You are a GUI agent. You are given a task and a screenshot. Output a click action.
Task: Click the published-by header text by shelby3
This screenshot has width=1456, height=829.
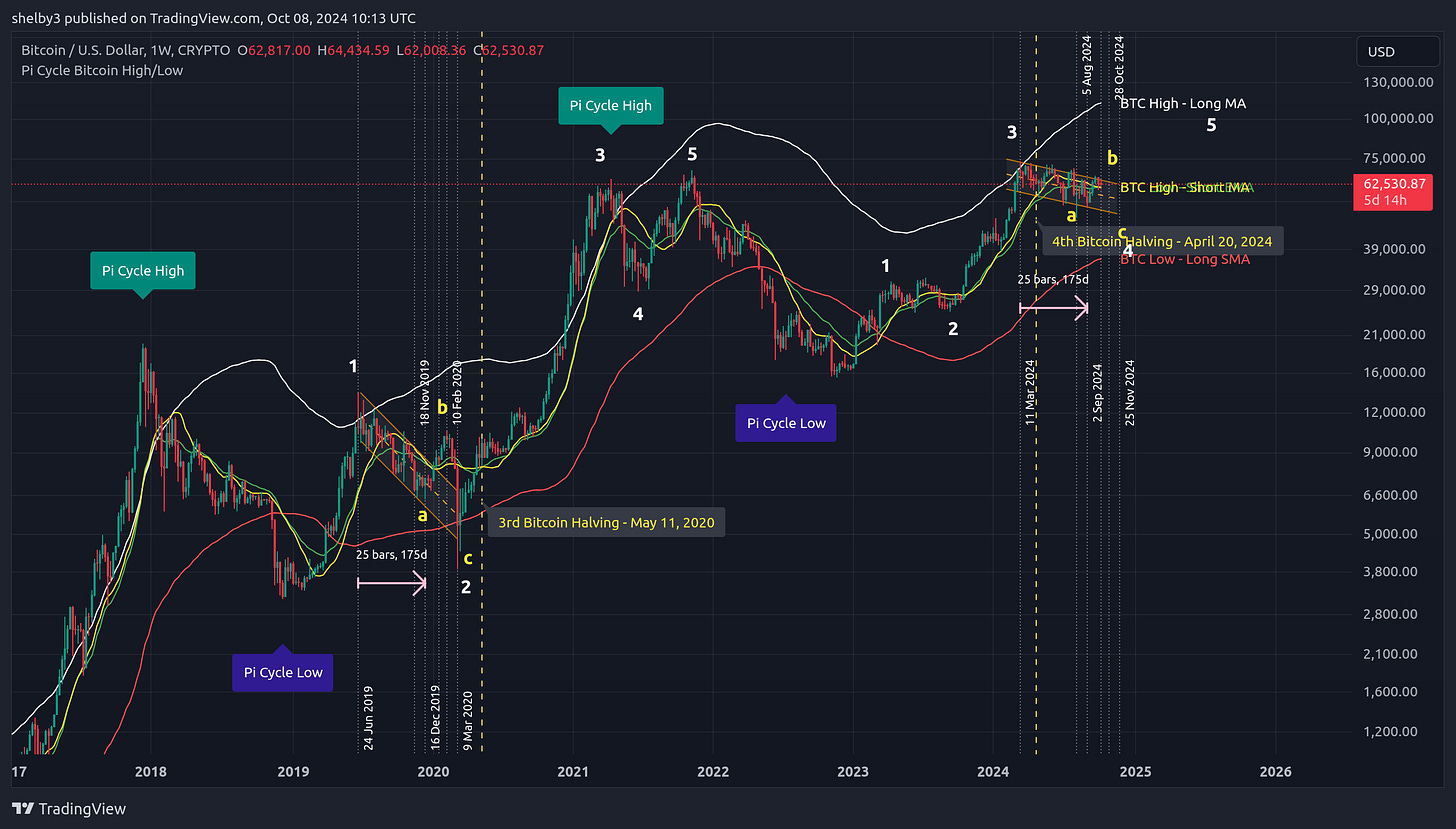[213, 18]
